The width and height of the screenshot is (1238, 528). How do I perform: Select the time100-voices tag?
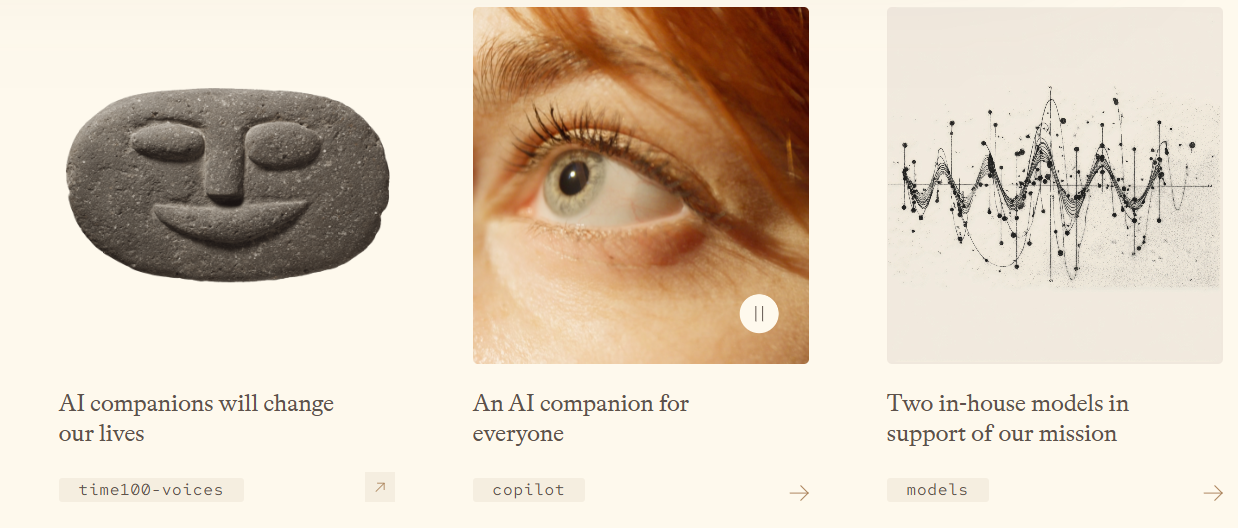[151, 490]
